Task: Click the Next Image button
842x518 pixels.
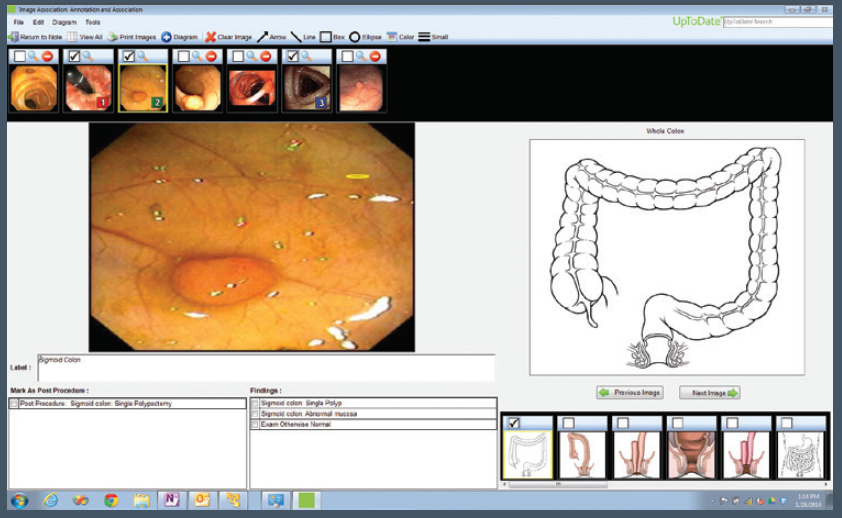Action: 710,393
